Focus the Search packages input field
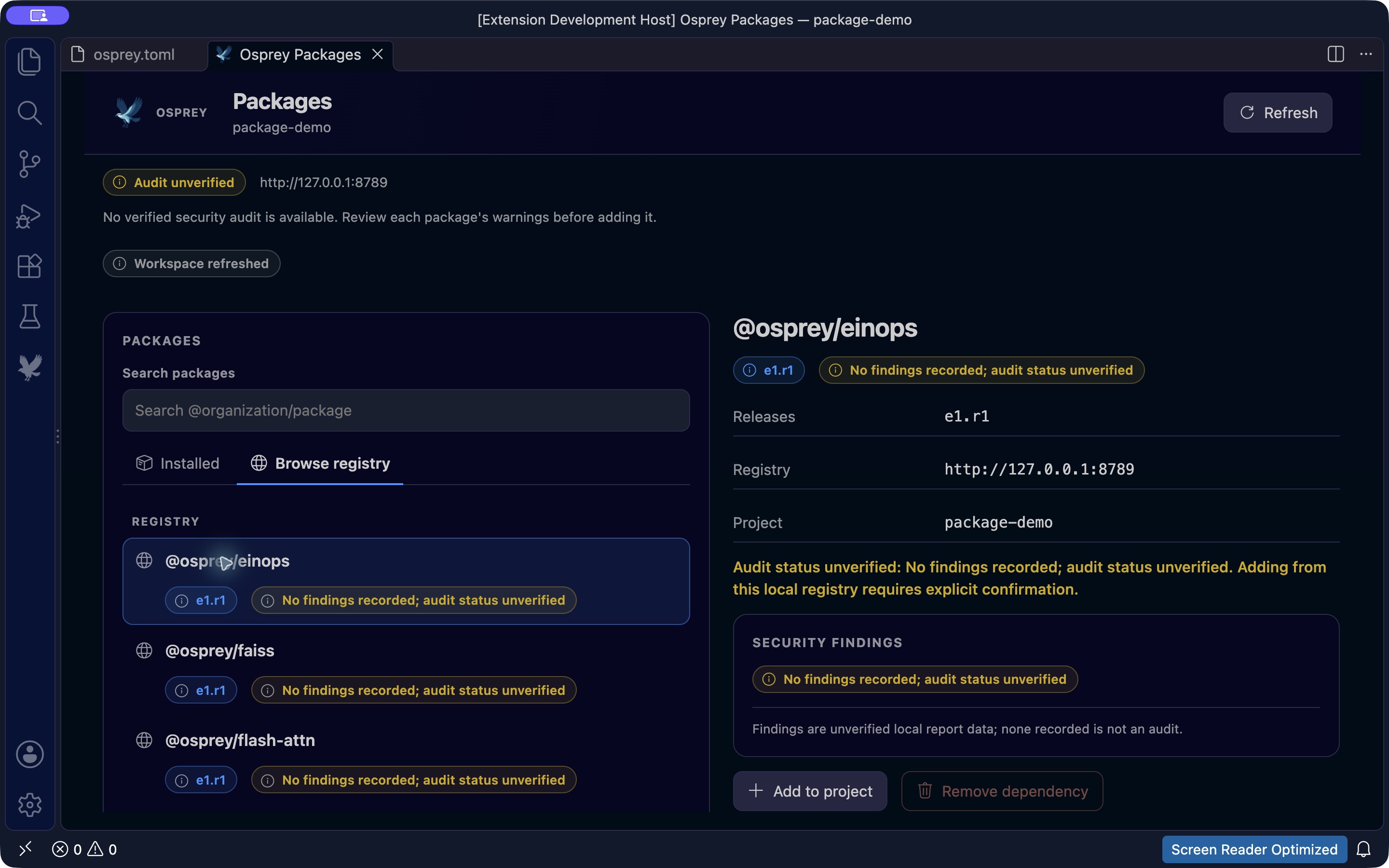1389x868 pixels. [406, 410]
